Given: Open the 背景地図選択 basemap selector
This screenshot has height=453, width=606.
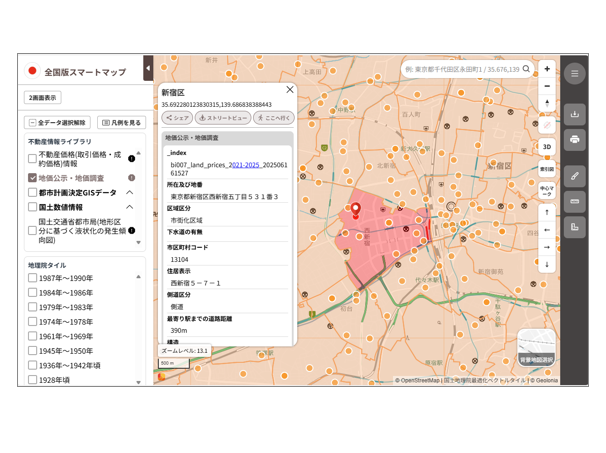Looking at the screenshot, I should coord(536,348).
